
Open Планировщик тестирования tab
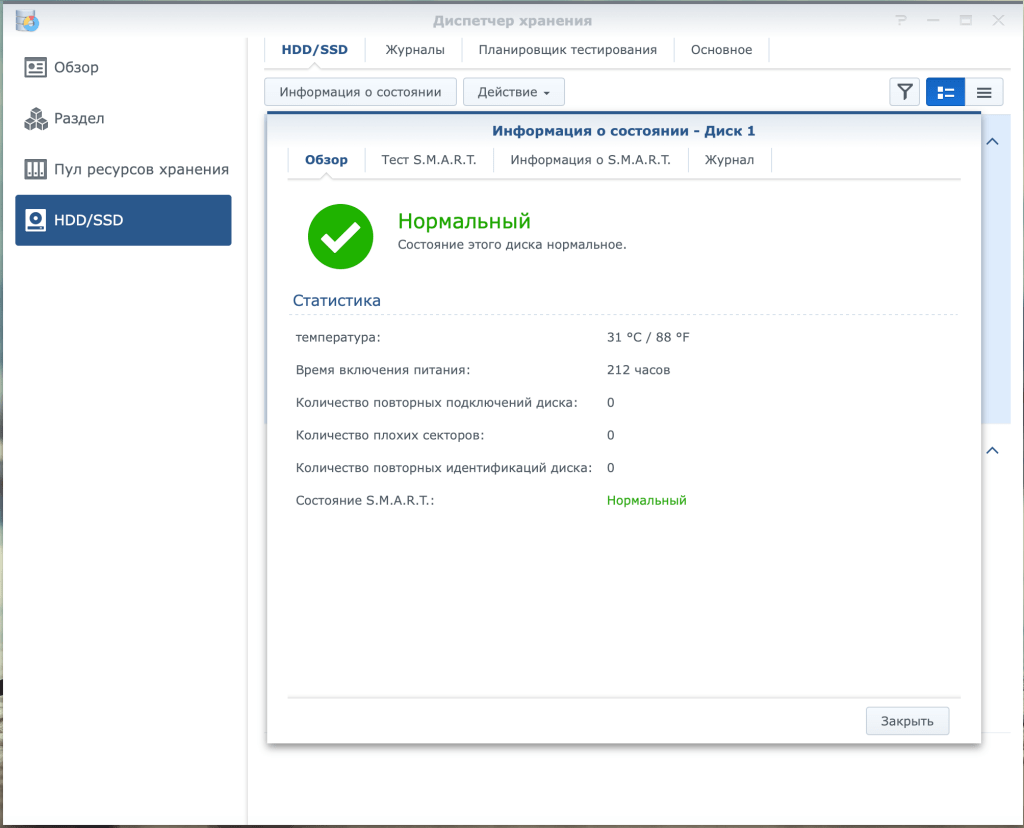click(568, 50)
